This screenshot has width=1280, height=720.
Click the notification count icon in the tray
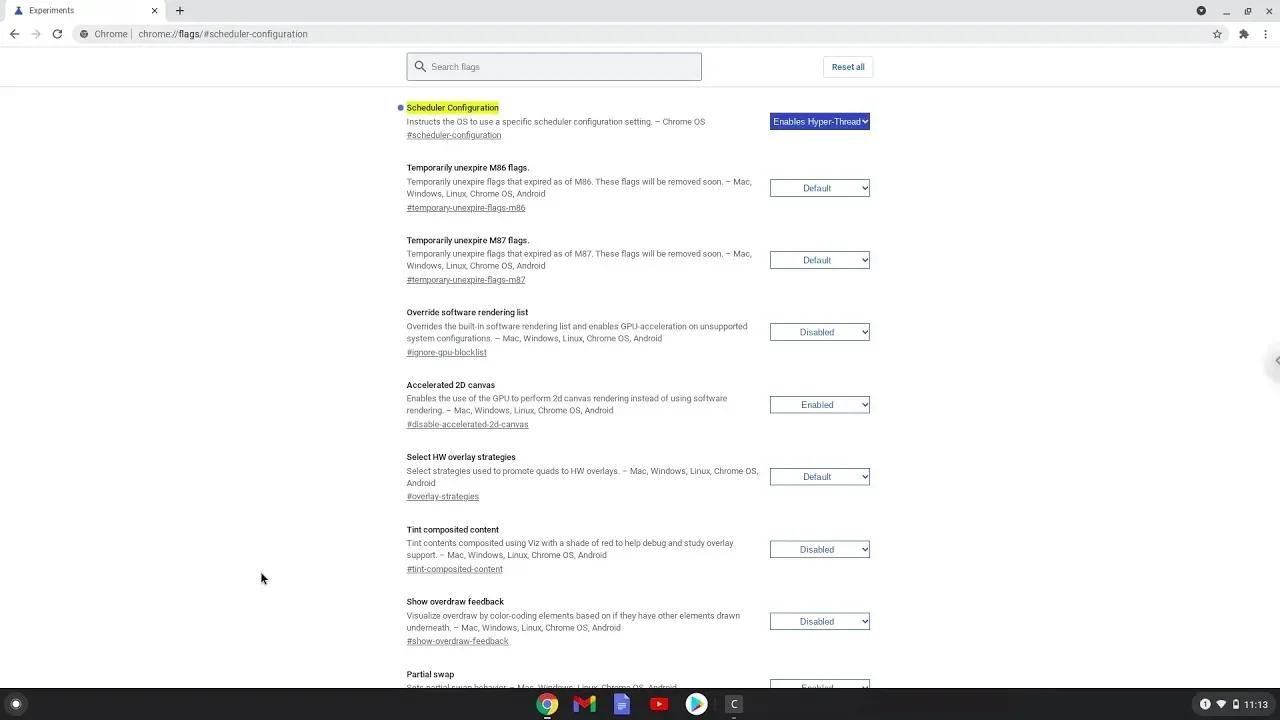coord(1205,704)
